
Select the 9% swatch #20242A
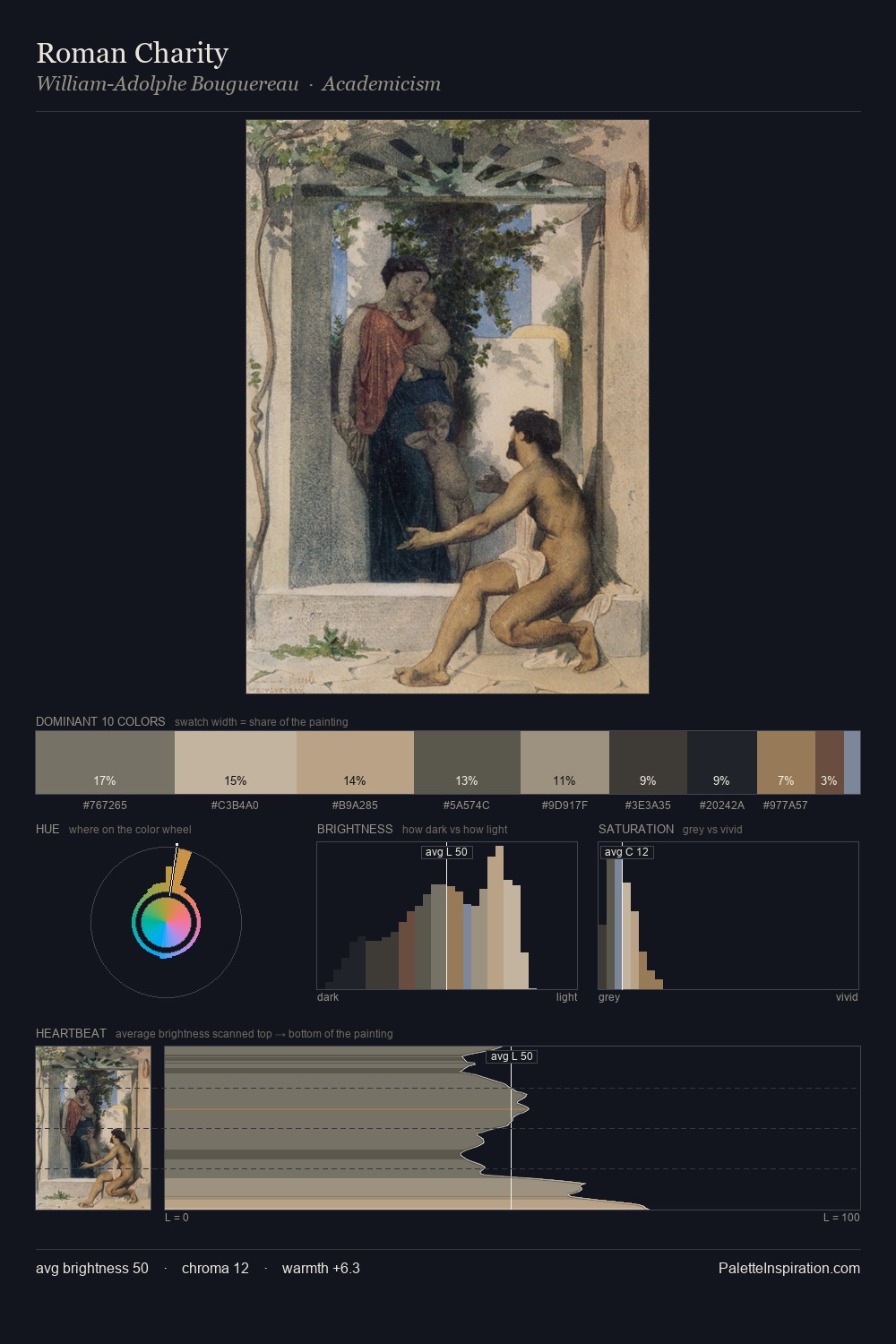[x=722, y=762]
